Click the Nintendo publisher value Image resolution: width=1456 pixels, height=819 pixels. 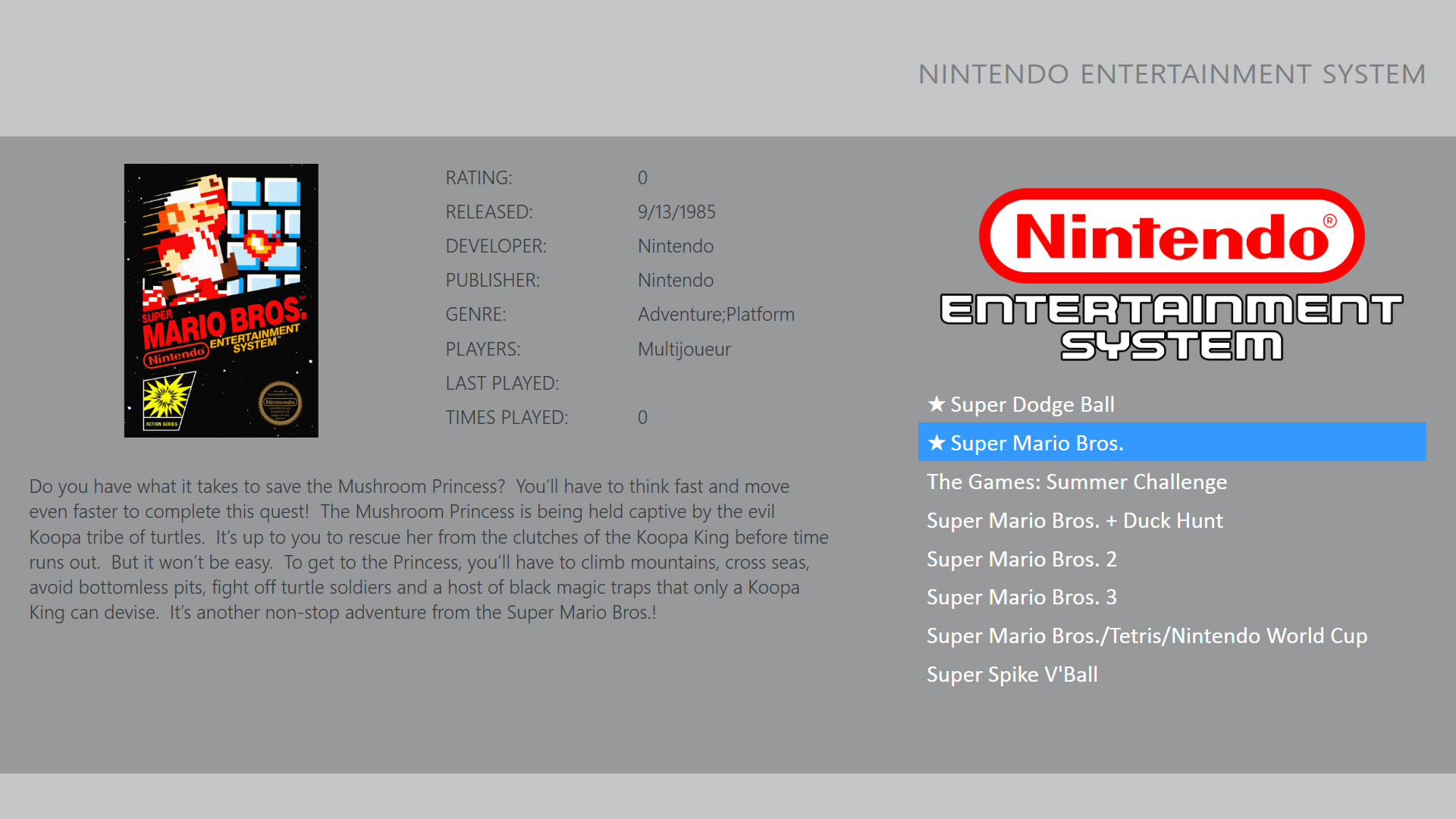(x=675, y=281)
